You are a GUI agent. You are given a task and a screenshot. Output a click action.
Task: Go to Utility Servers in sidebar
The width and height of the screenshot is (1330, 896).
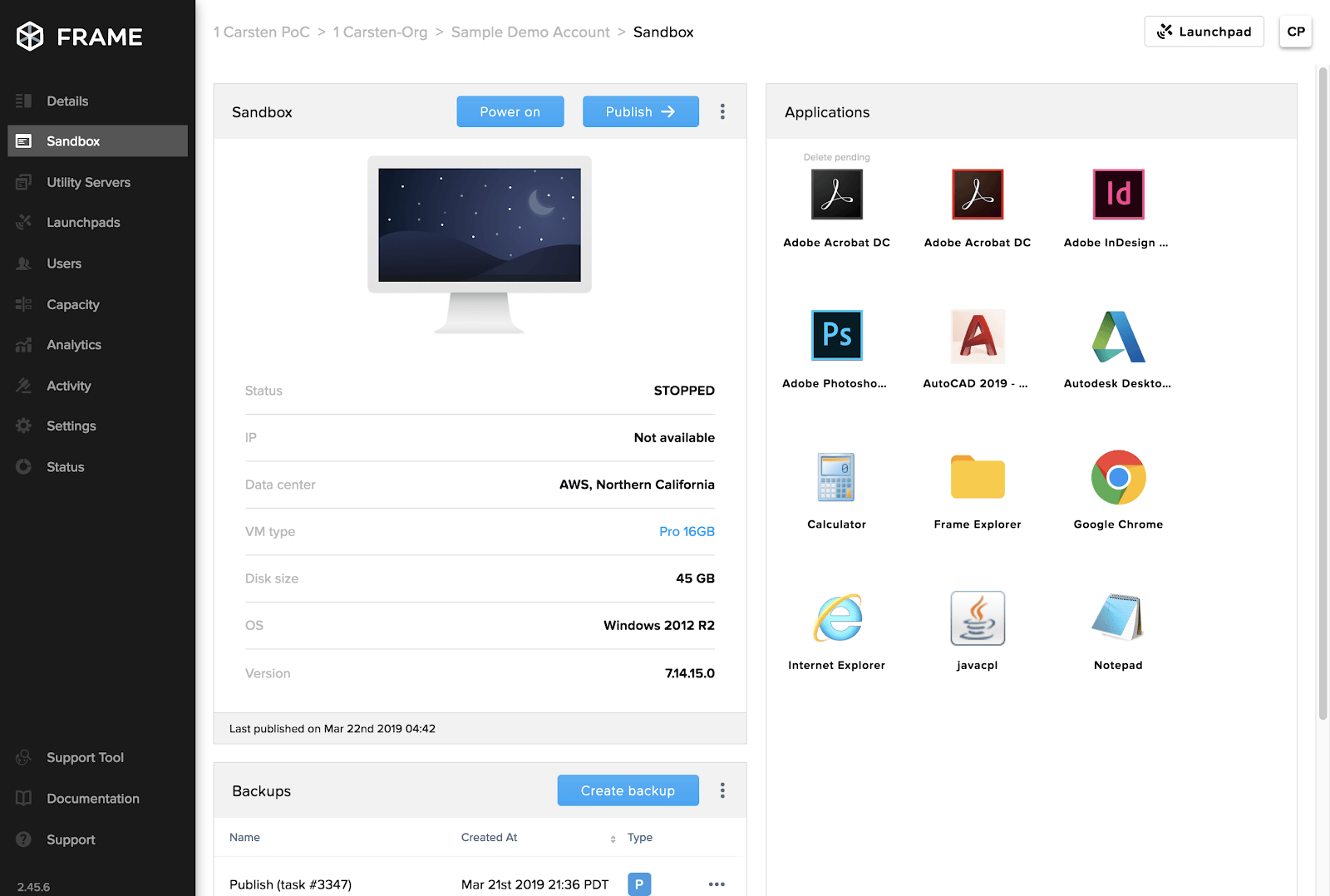(x=88, y=182)
